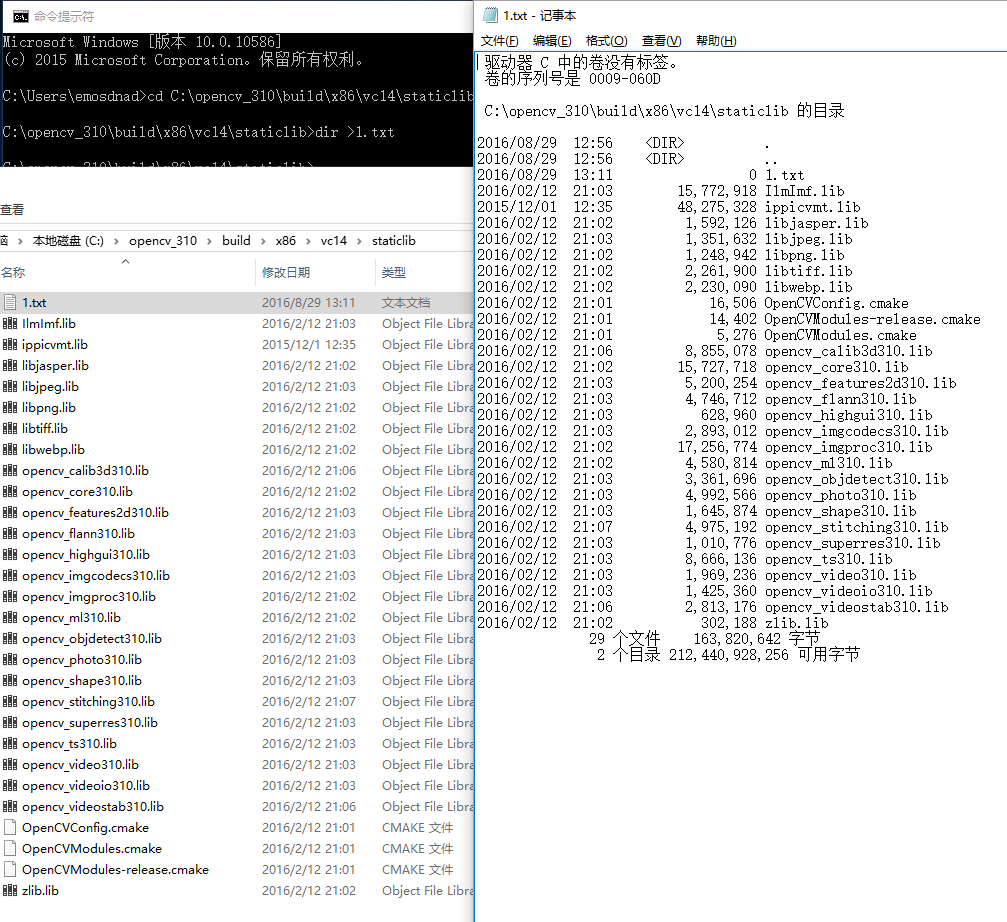
Task: Click the OpenCVModules-release.cmake file icon
Action: [10, 869]
